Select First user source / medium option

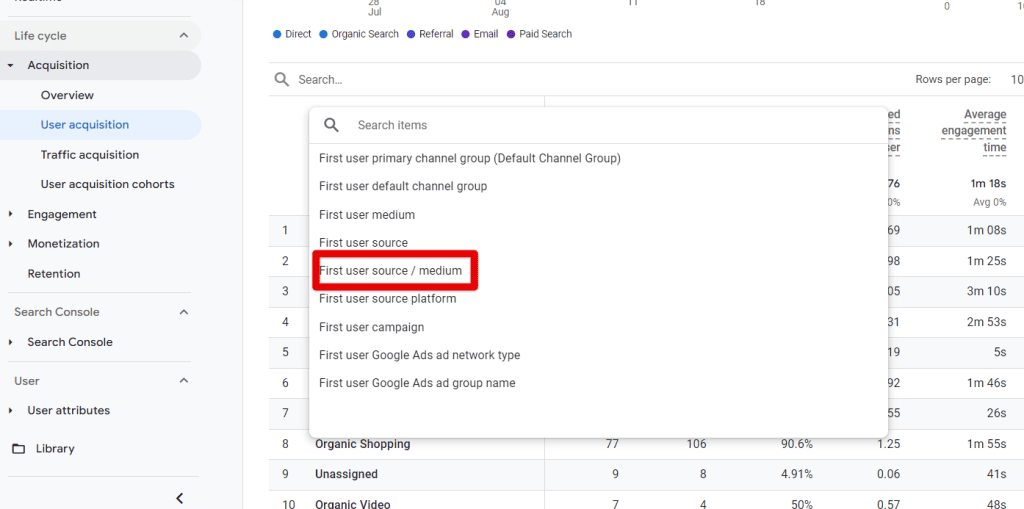(x=390, y=271)
